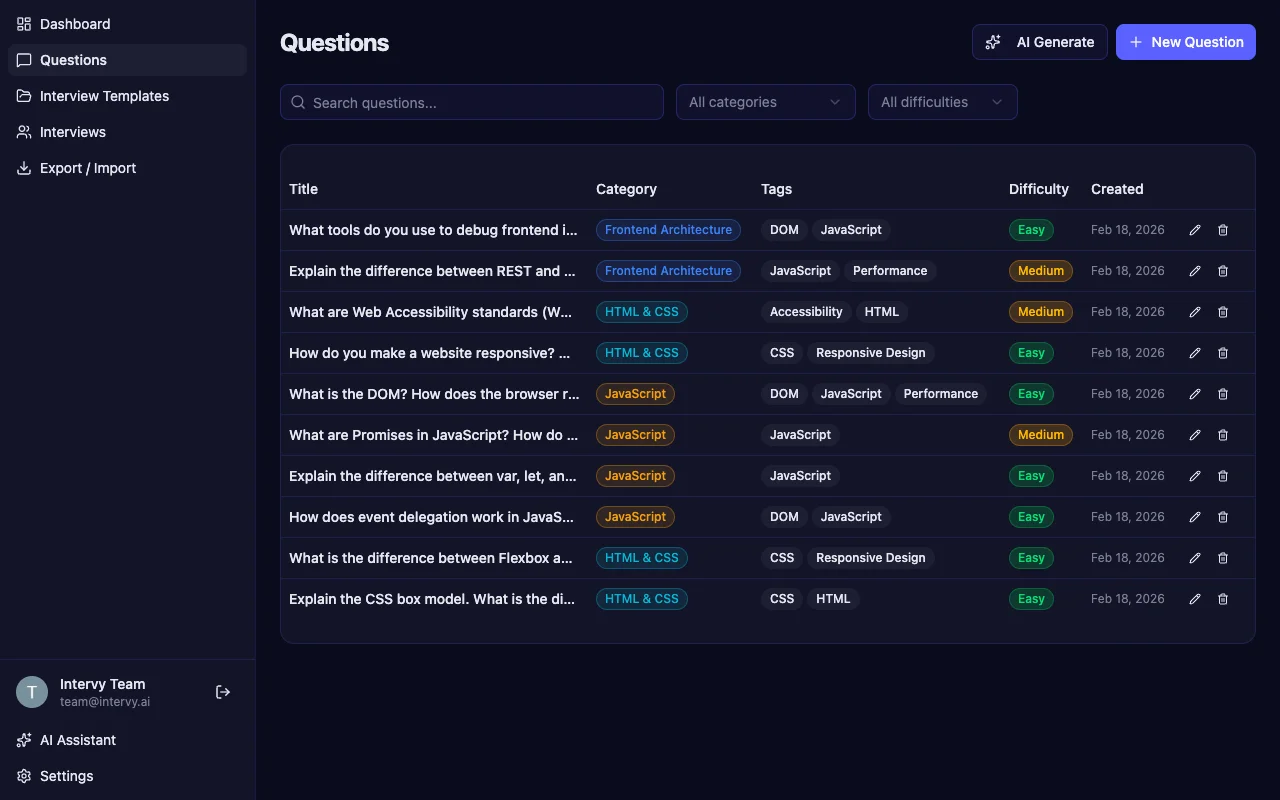This screenshot has height=800, width=1280.
Task: Switch to the Interviews section
Action: click(72, 132)
